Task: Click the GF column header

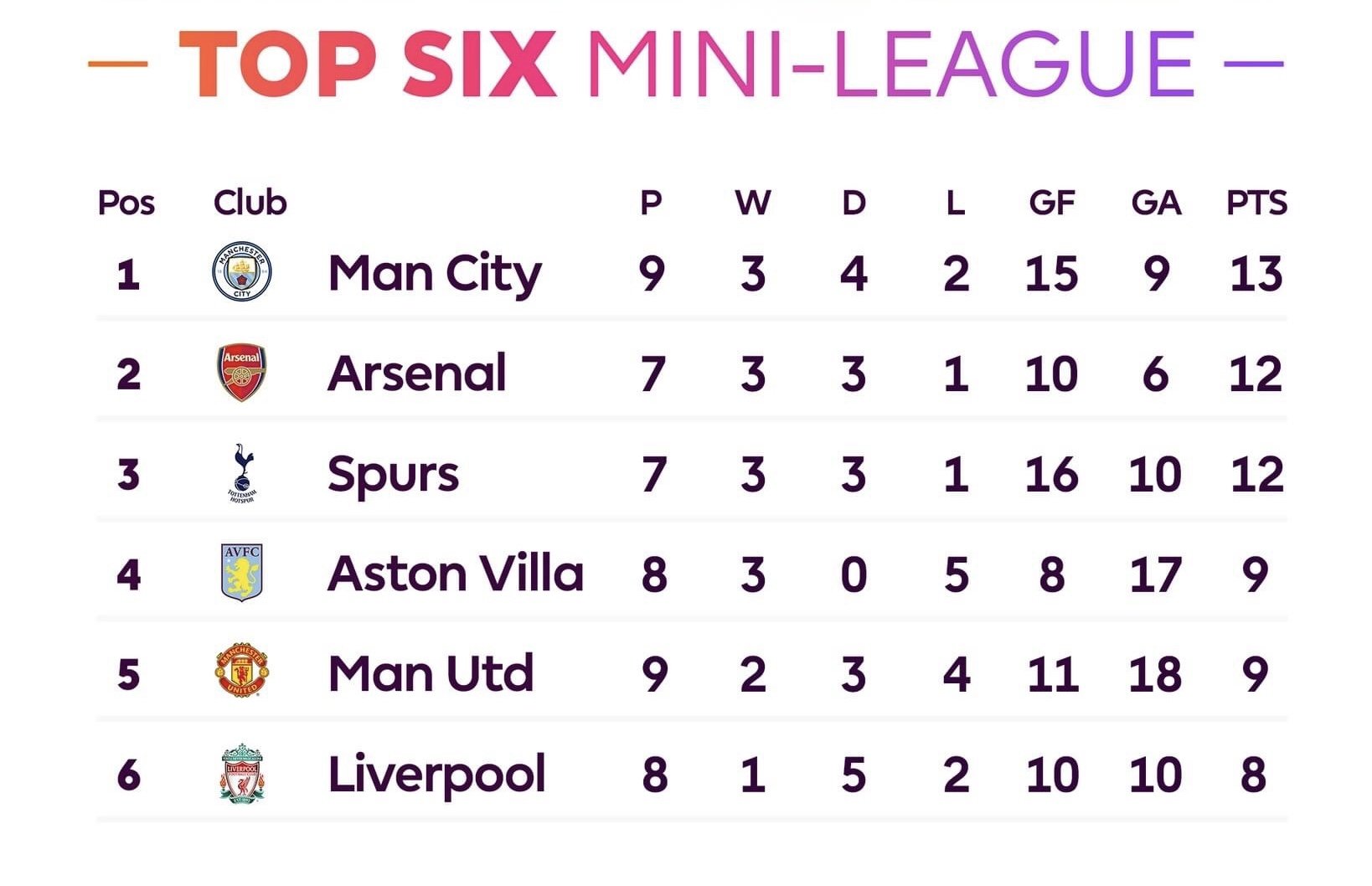Action: click(x=1052, y=203)
